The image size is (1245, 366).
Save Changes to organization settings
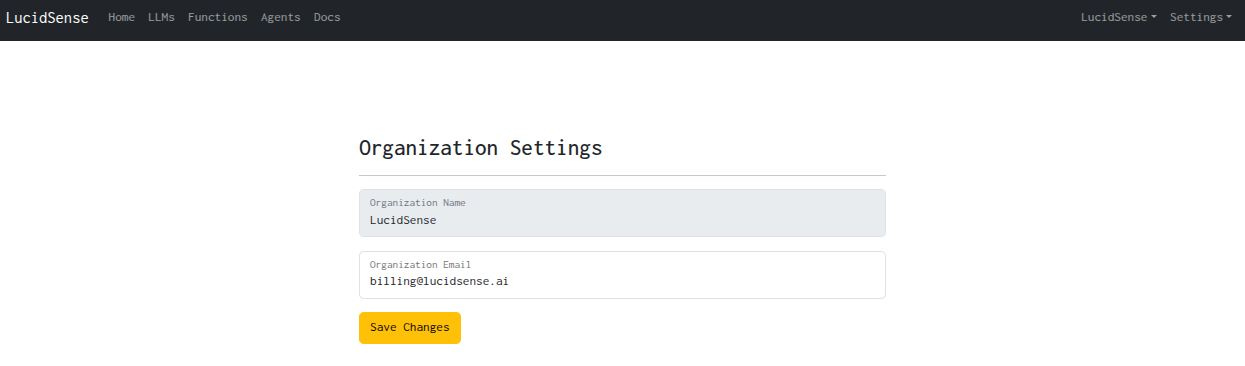tap(410, 328)
